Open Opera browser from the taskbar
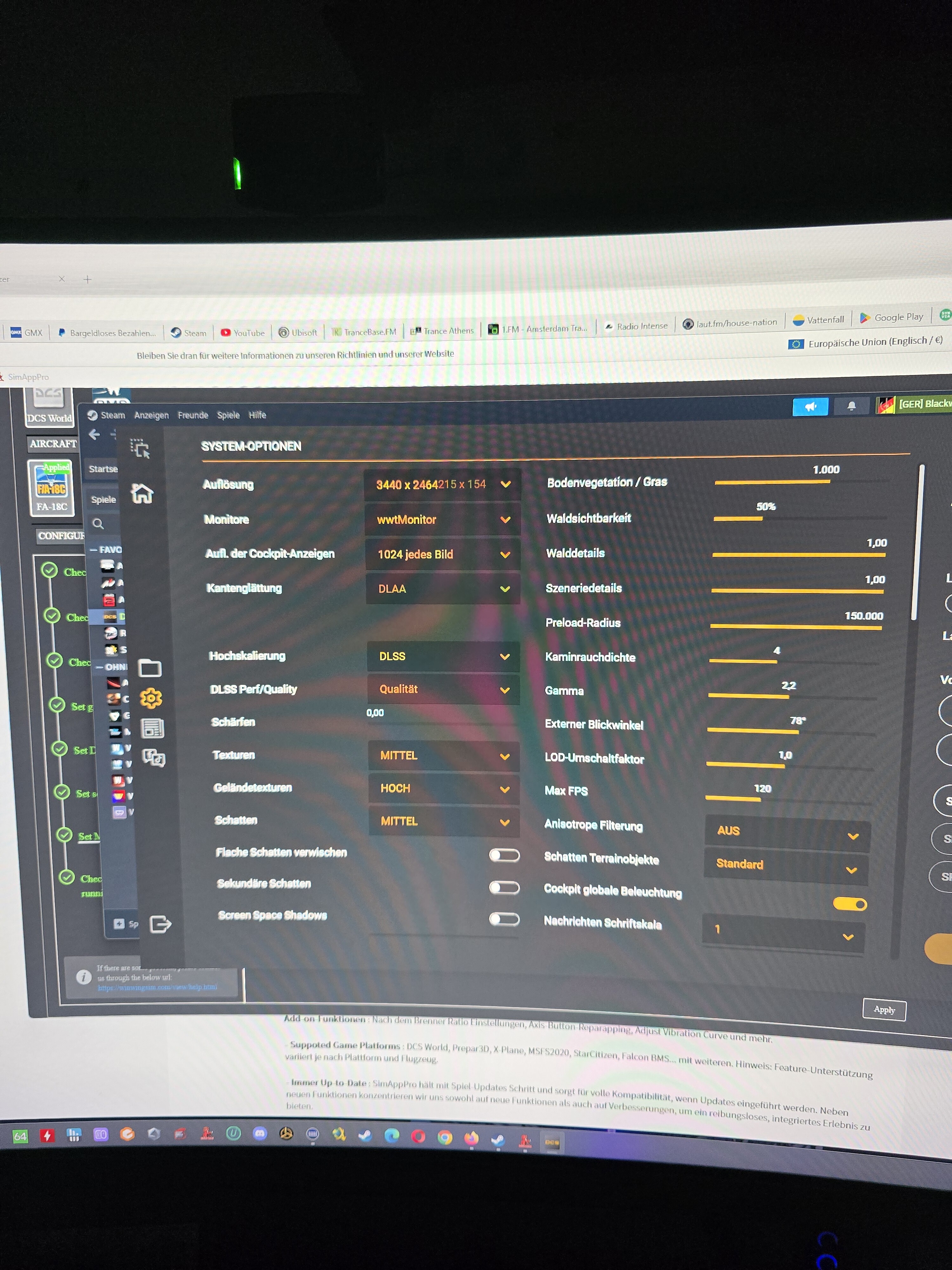 click(418, 1136)
